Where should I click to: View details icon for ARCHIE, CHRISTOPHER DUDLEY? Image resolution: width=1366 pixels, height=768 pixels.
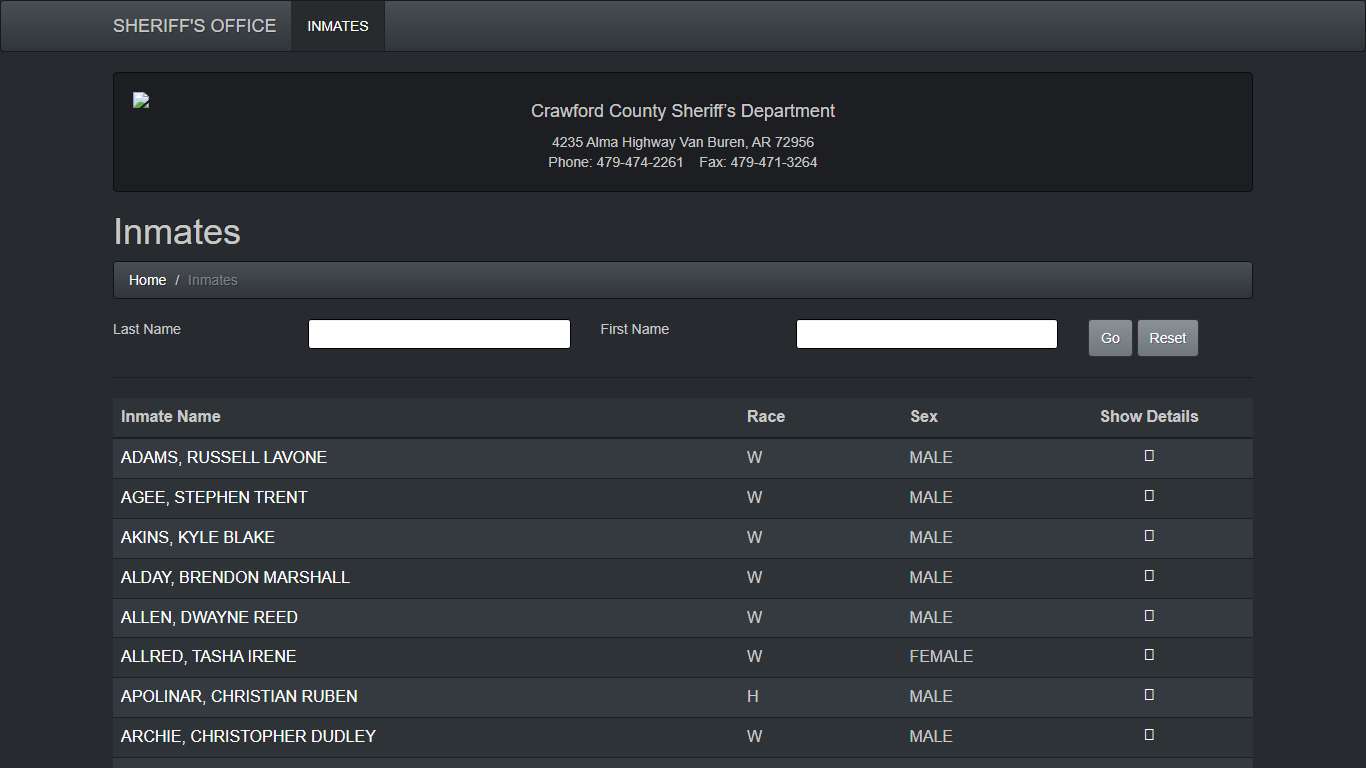[1149, 735]
